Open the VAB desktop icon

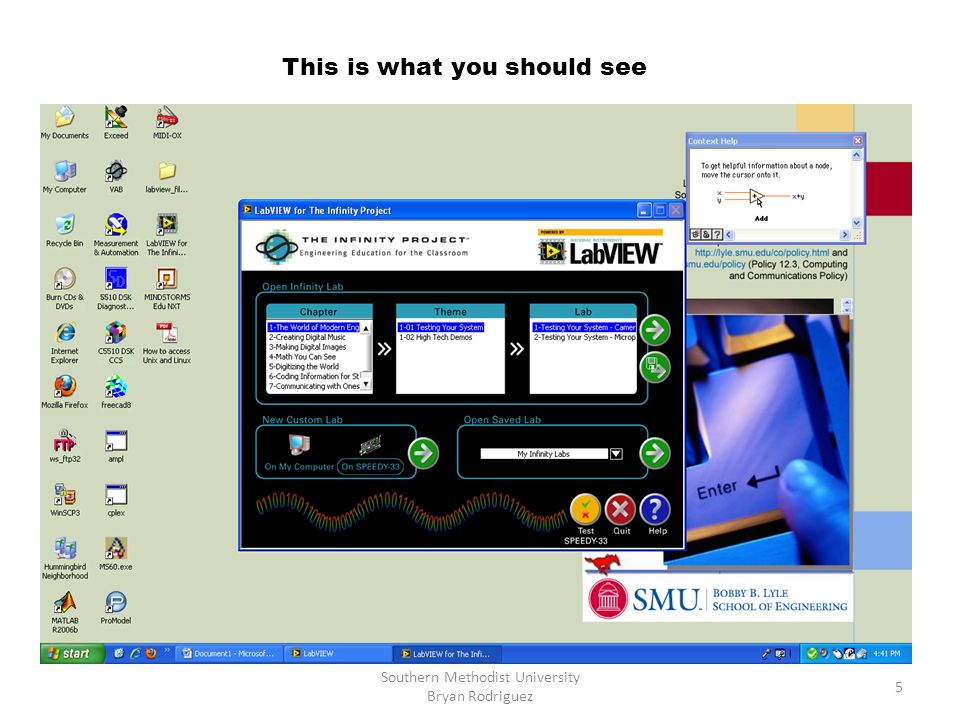coord(116,176)
